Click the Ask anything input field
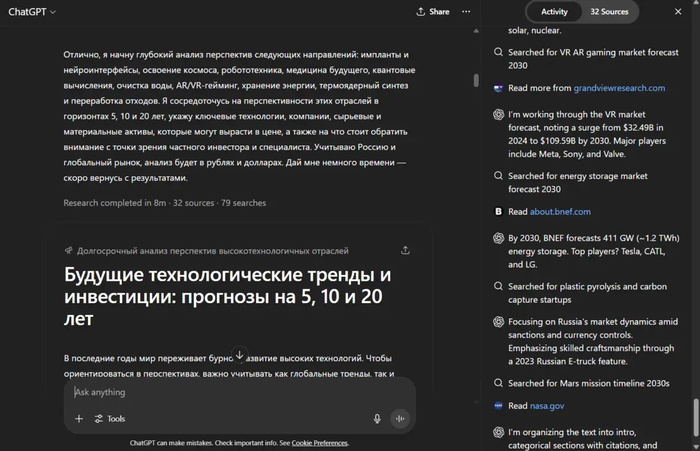Screen dimensions: 700x451 (220, 392)
